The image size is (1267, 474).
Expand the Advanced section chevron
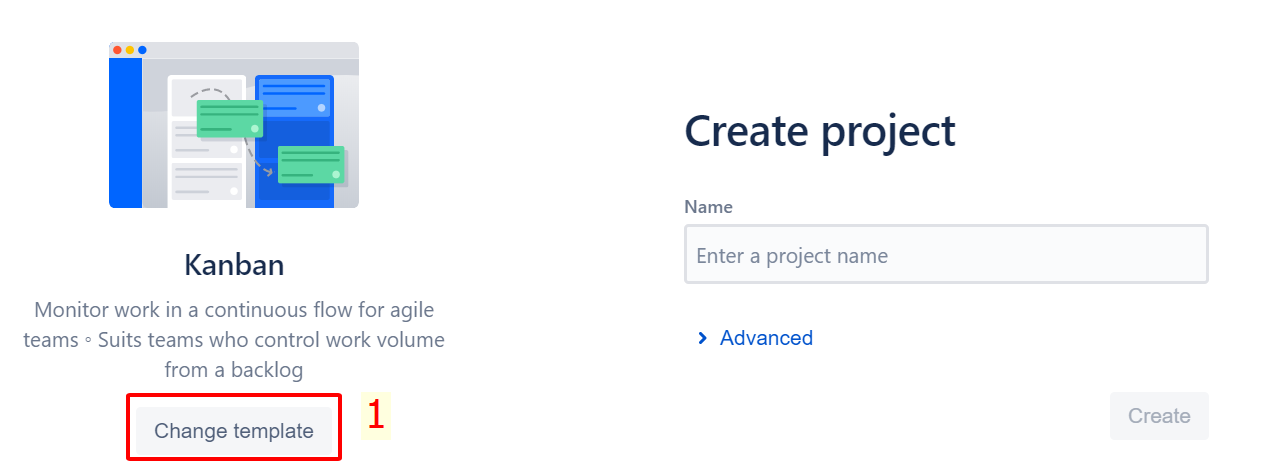702,338
